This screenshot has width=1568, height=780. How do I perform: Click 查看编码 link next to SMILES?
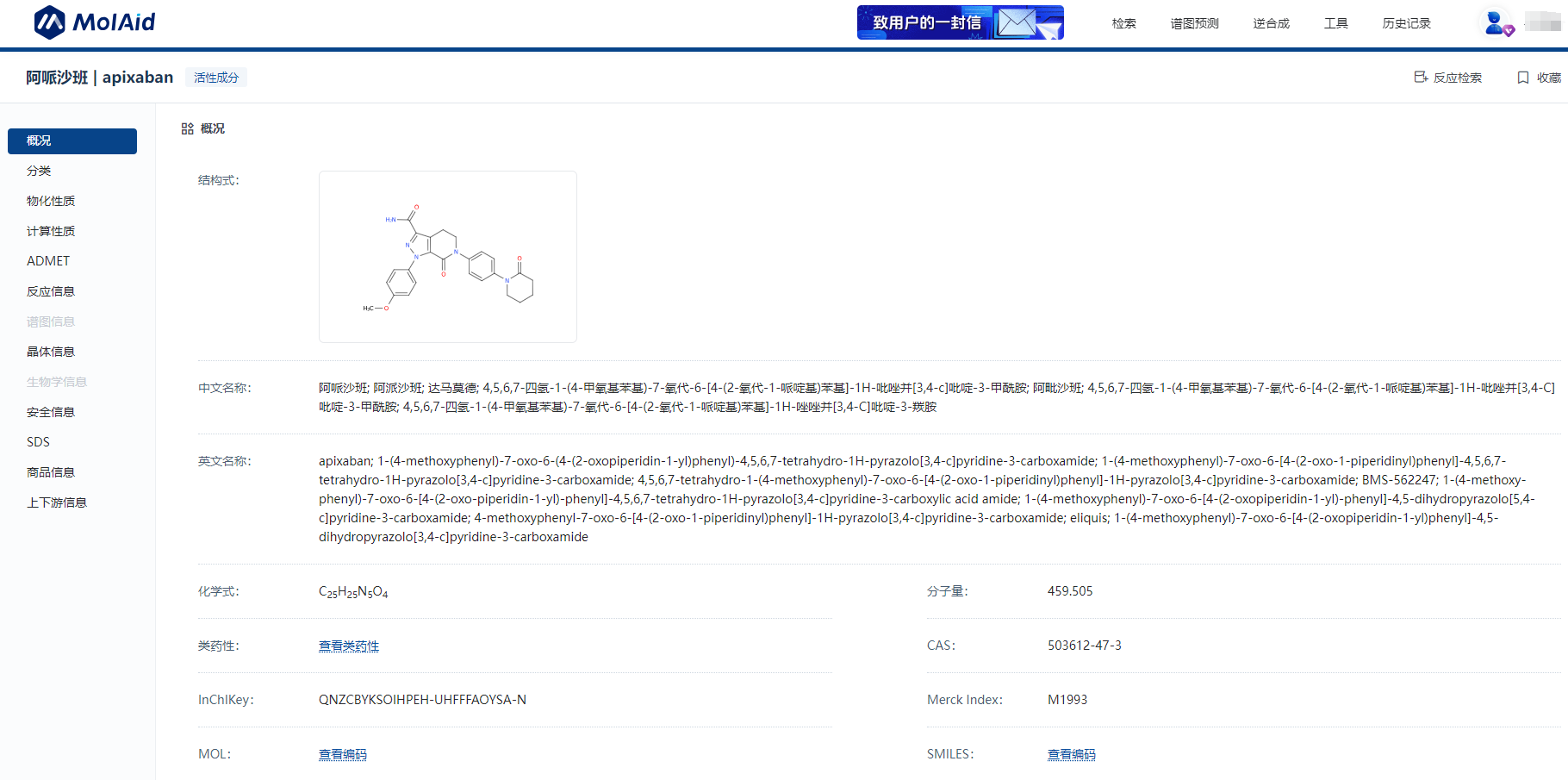tap(1071, 754)
